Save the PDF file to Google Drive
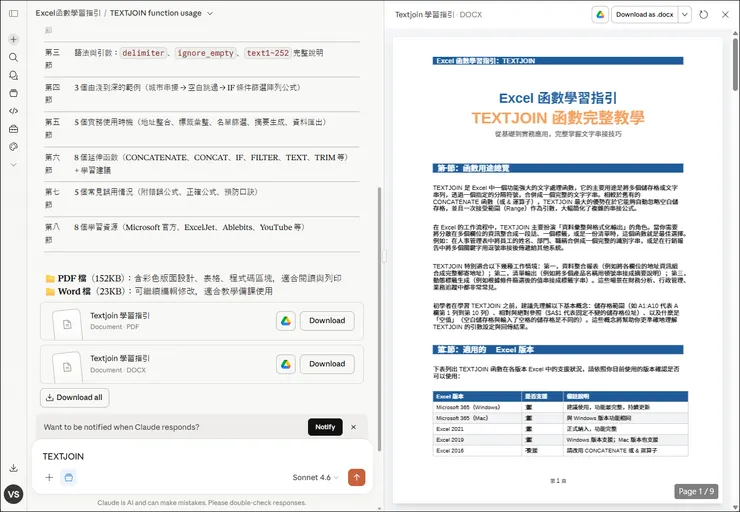The height and width of the screenshot is (512, 740). (x=286, y=321)
